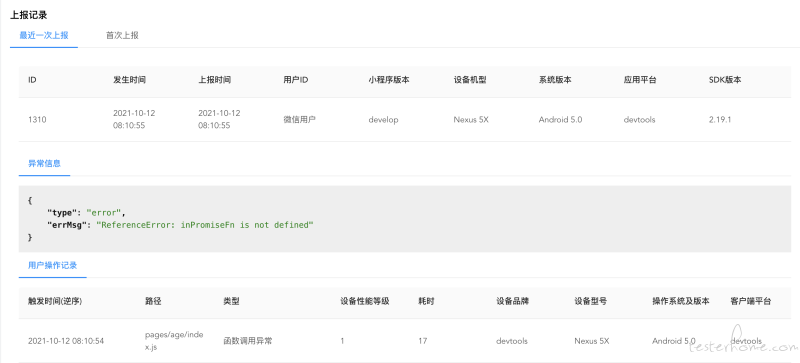Click the "type": "error" line
Viewport: 800px width, 363px height.
[86, 212]
